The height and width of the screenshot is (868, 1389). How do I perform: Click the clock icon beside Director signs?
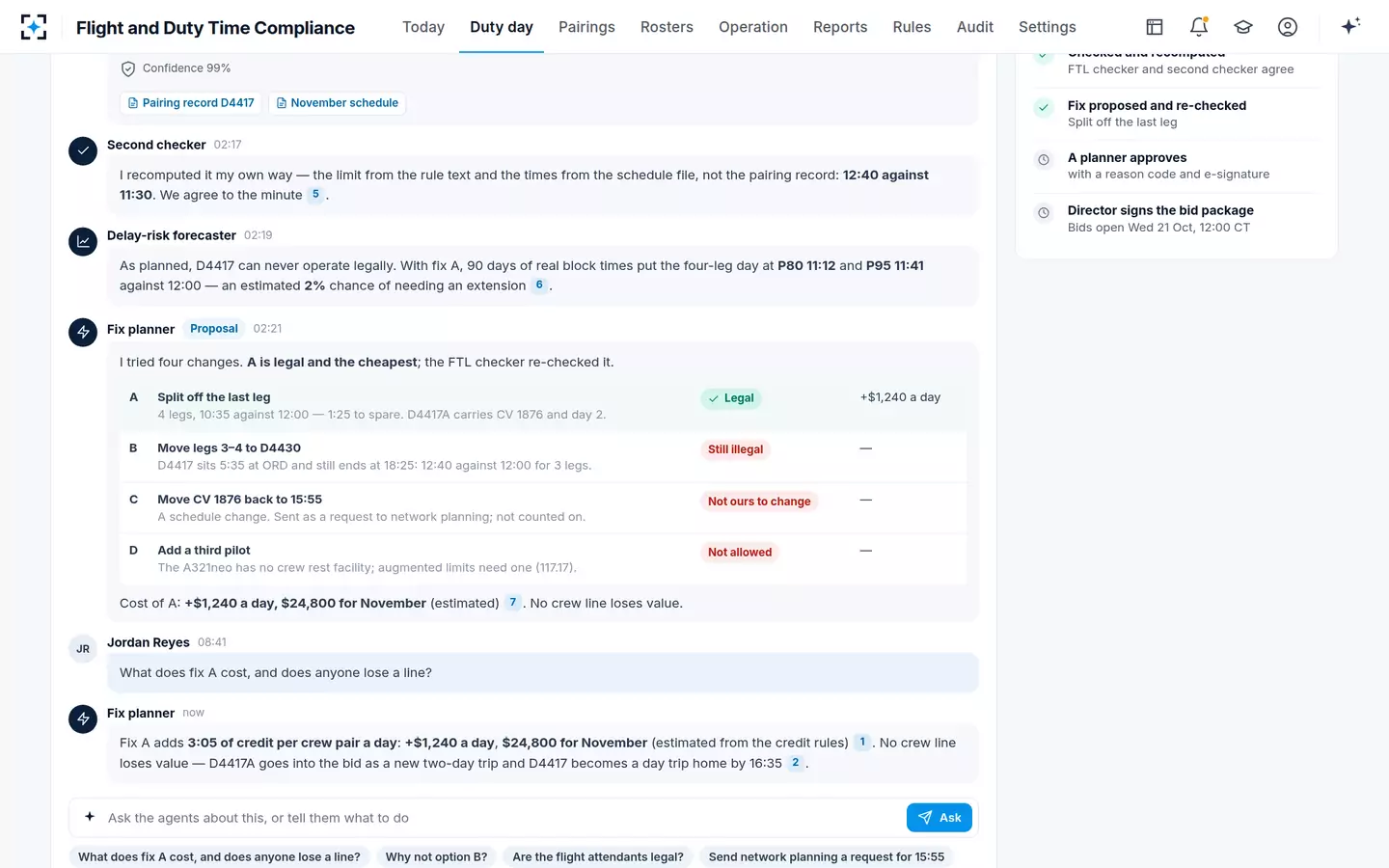tap(1044, 212)
